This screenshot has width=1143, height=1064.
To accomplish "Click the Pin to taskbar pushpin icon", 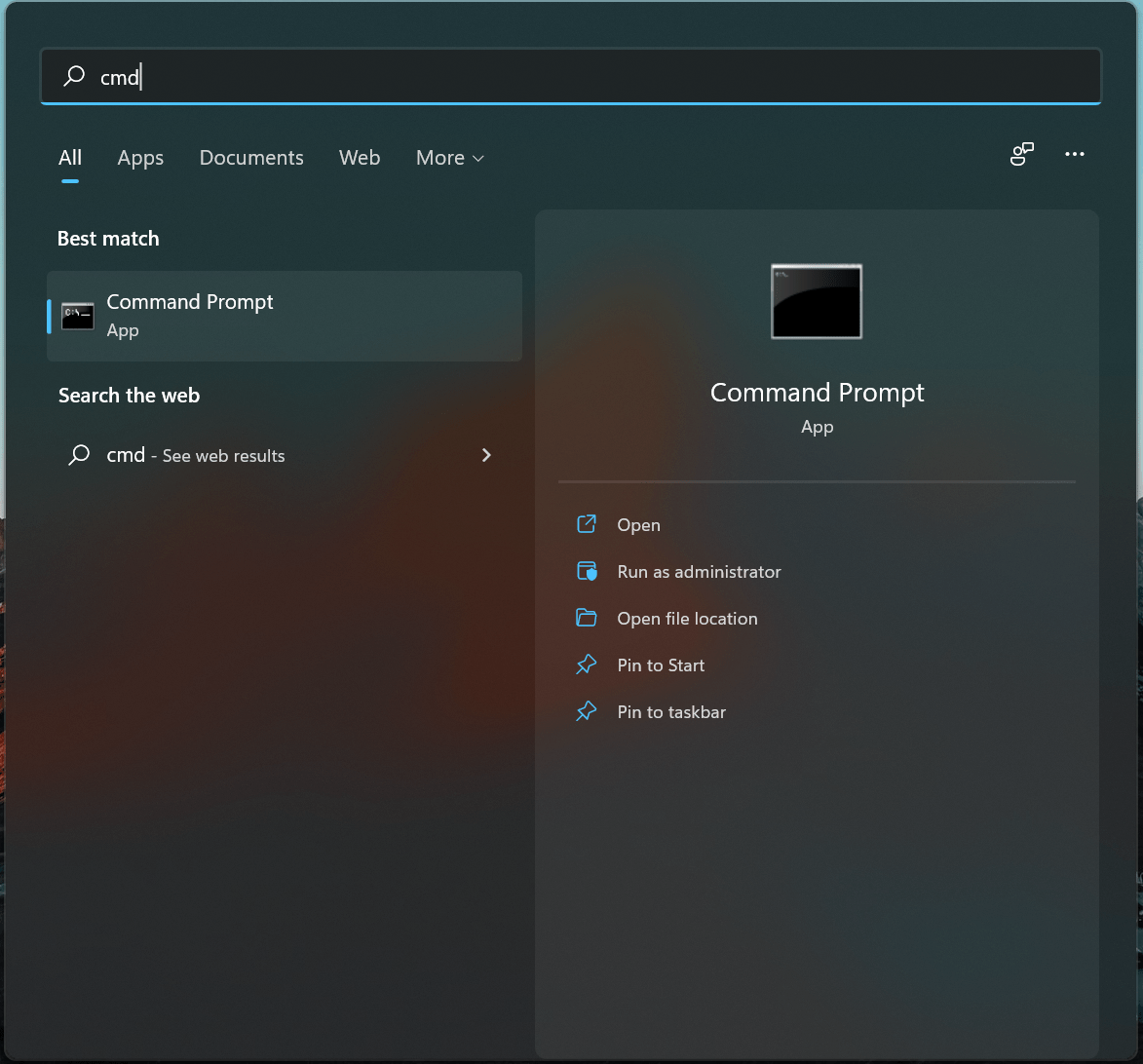I will click(x=586, y=711).
